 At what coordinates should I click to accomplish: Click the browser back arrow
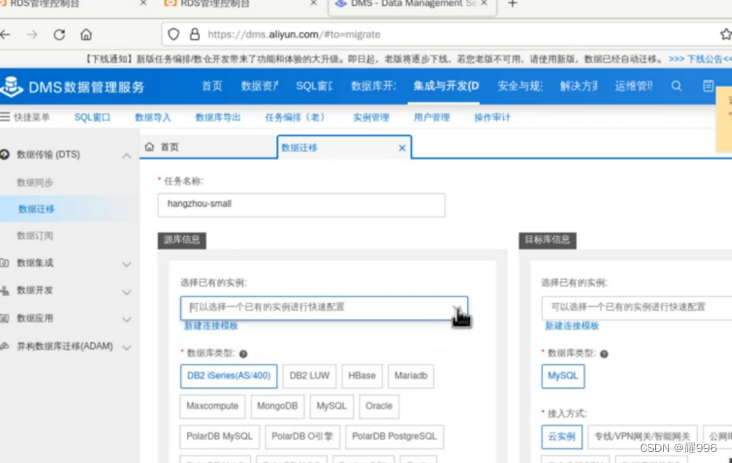5,35
